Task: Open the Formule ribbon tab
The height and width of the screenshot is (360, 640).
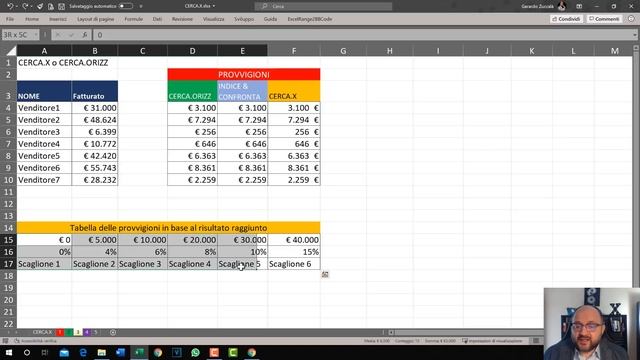Action: click(x=133, y=19)
